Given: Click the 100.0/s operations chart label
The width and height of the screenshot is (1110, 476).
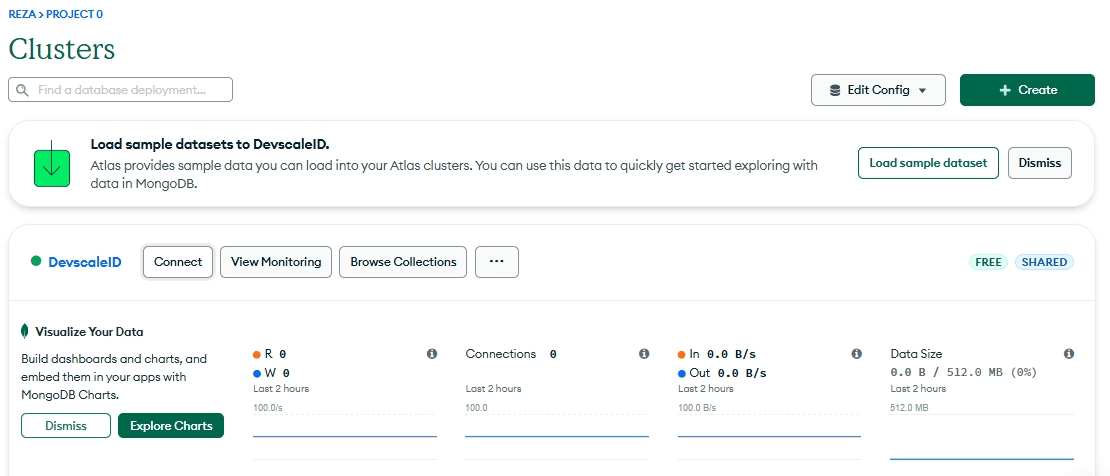Looking at the screenshot, I should tap(269, 408).
